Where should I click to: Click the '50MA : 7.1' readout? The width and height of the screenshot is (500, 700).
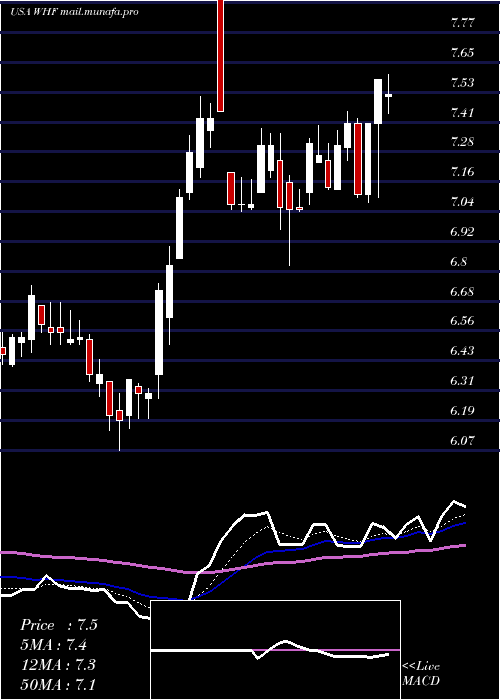57,684
